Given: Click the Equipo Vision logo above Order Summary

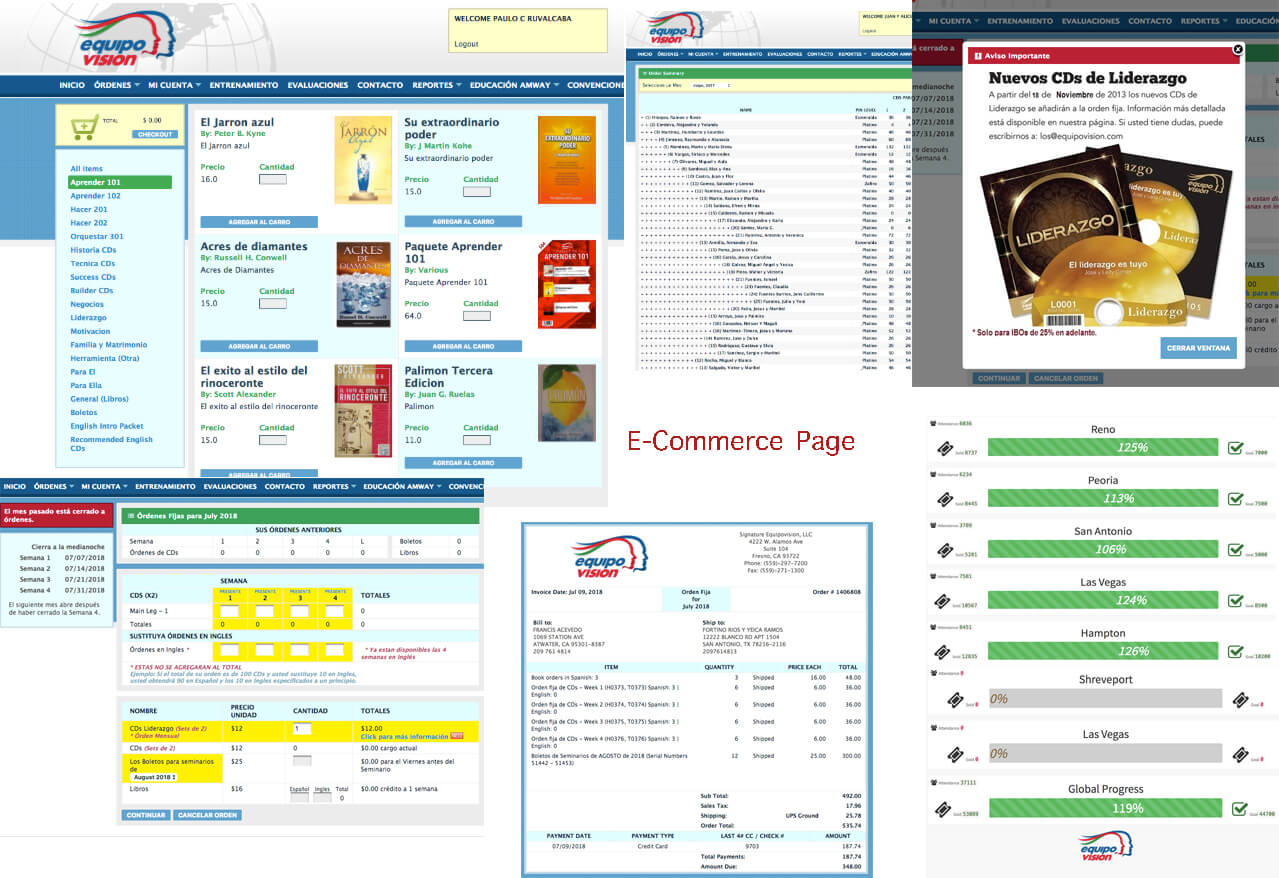Looking at the screenshot, I should click(674, 26).
